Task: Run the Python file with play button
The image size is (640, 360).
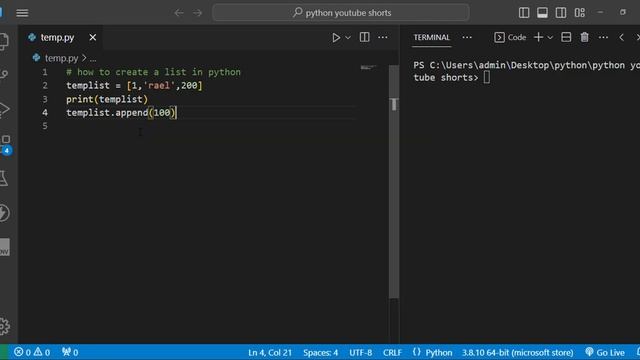Action: click(336, 38)
